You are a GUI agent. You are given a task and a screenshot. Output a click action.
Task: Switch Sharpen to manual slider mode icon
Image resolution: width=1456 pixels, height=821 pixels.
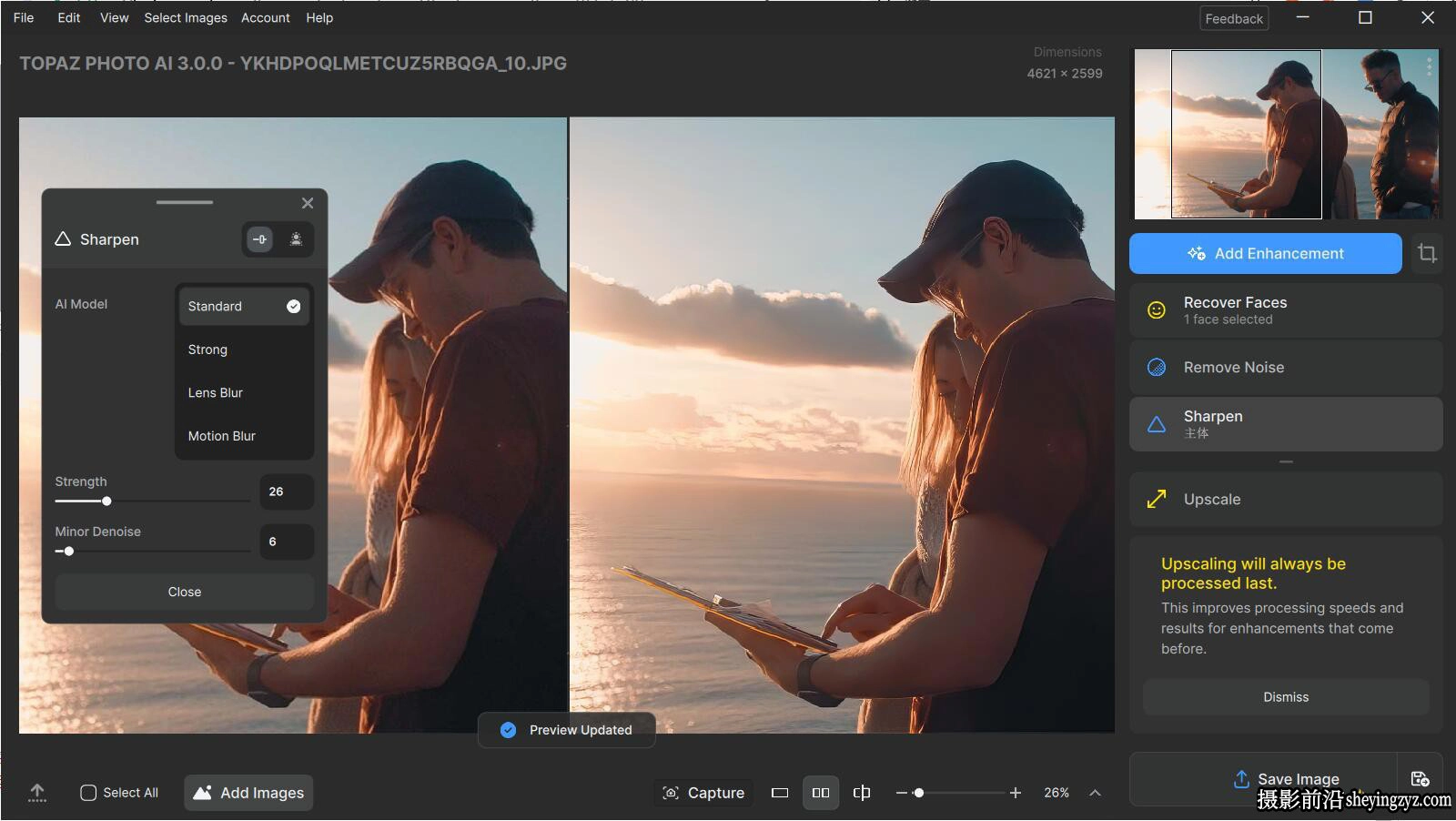click(x=259, y=239)
